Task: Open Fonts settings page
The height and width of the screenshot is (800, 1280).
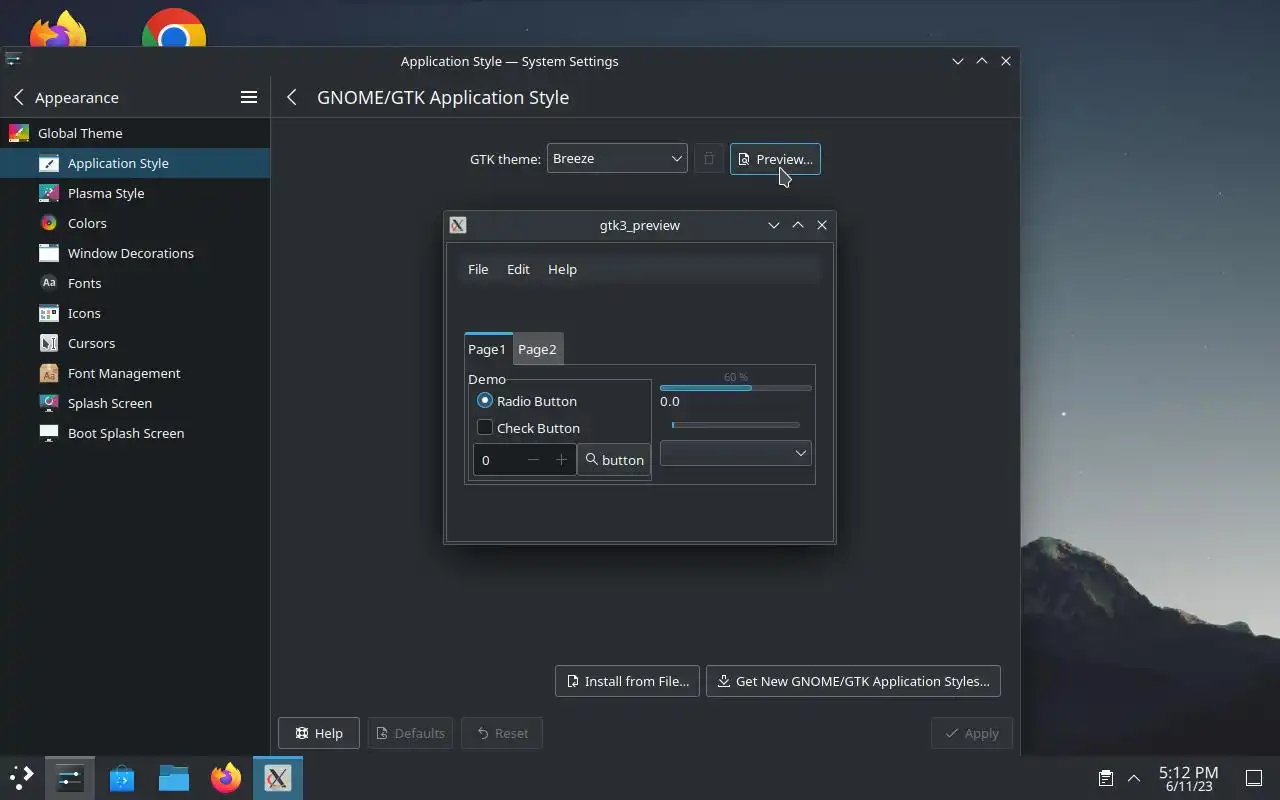Action: (x=135, y=283)
